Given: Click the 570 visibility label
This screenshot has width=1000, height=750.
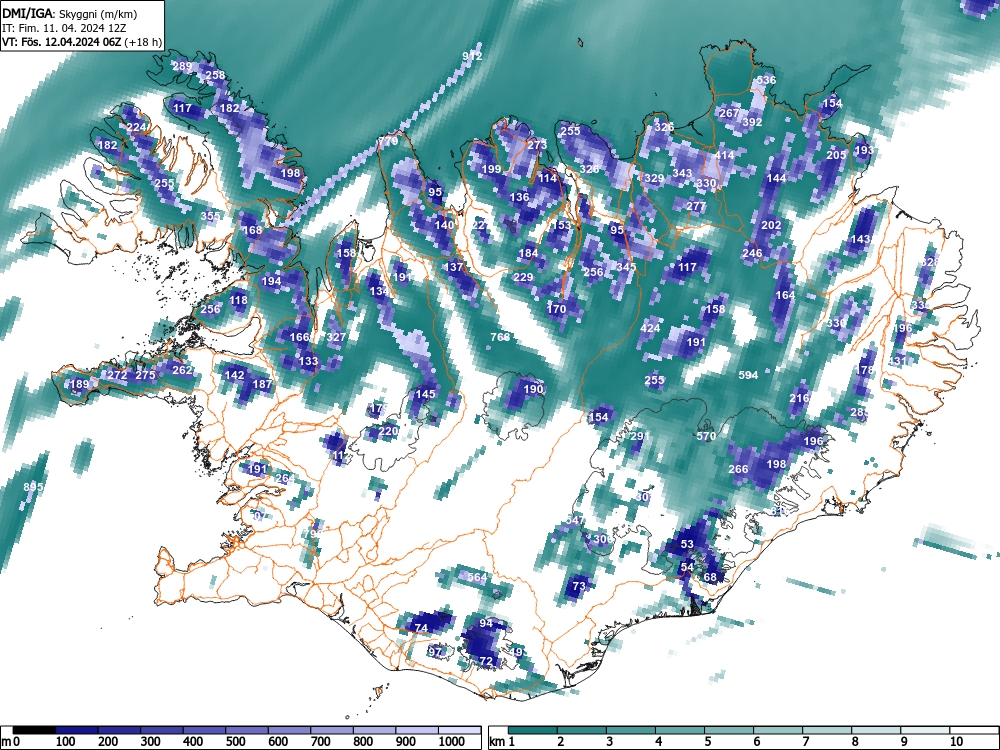Looking at the screenshot, I should click(705, 436).
